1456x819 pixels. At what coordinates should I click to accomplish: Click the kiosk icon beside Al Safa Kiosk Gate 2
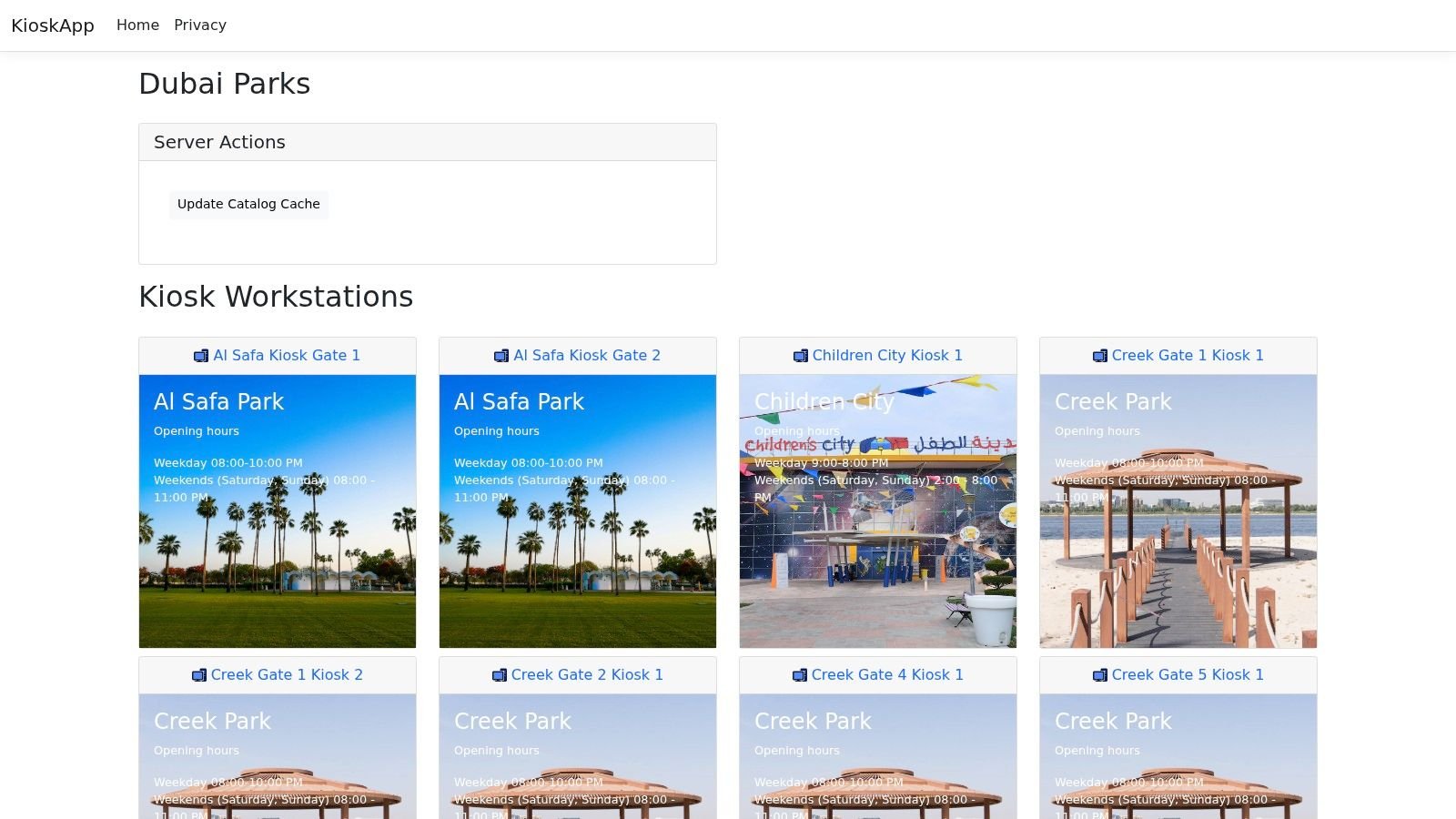501,356
